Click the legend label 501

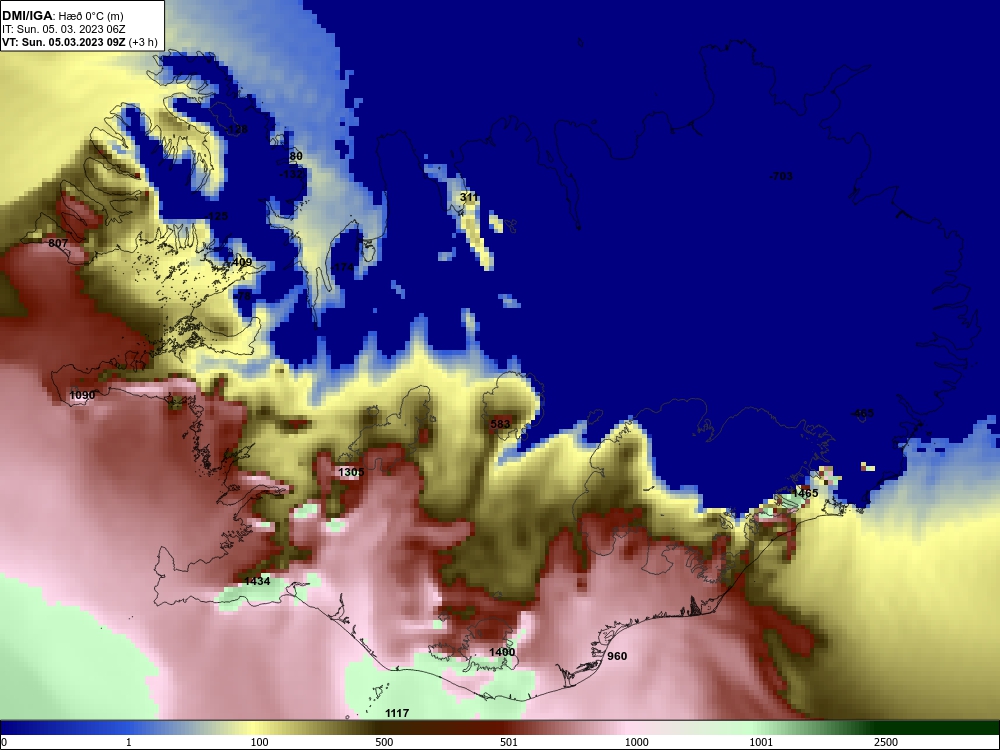click(x=509, y=742)
